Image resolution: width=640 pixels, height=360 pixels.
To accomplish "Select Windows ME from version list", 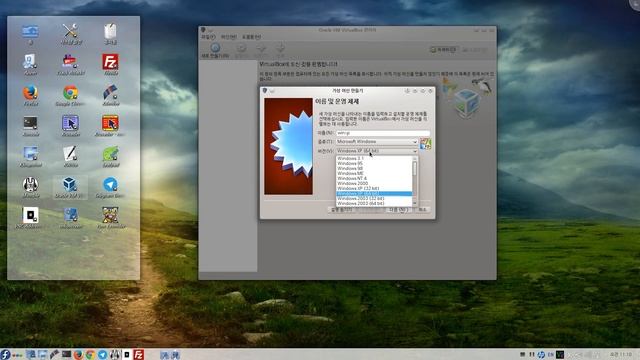I will (x=374, y=173).
